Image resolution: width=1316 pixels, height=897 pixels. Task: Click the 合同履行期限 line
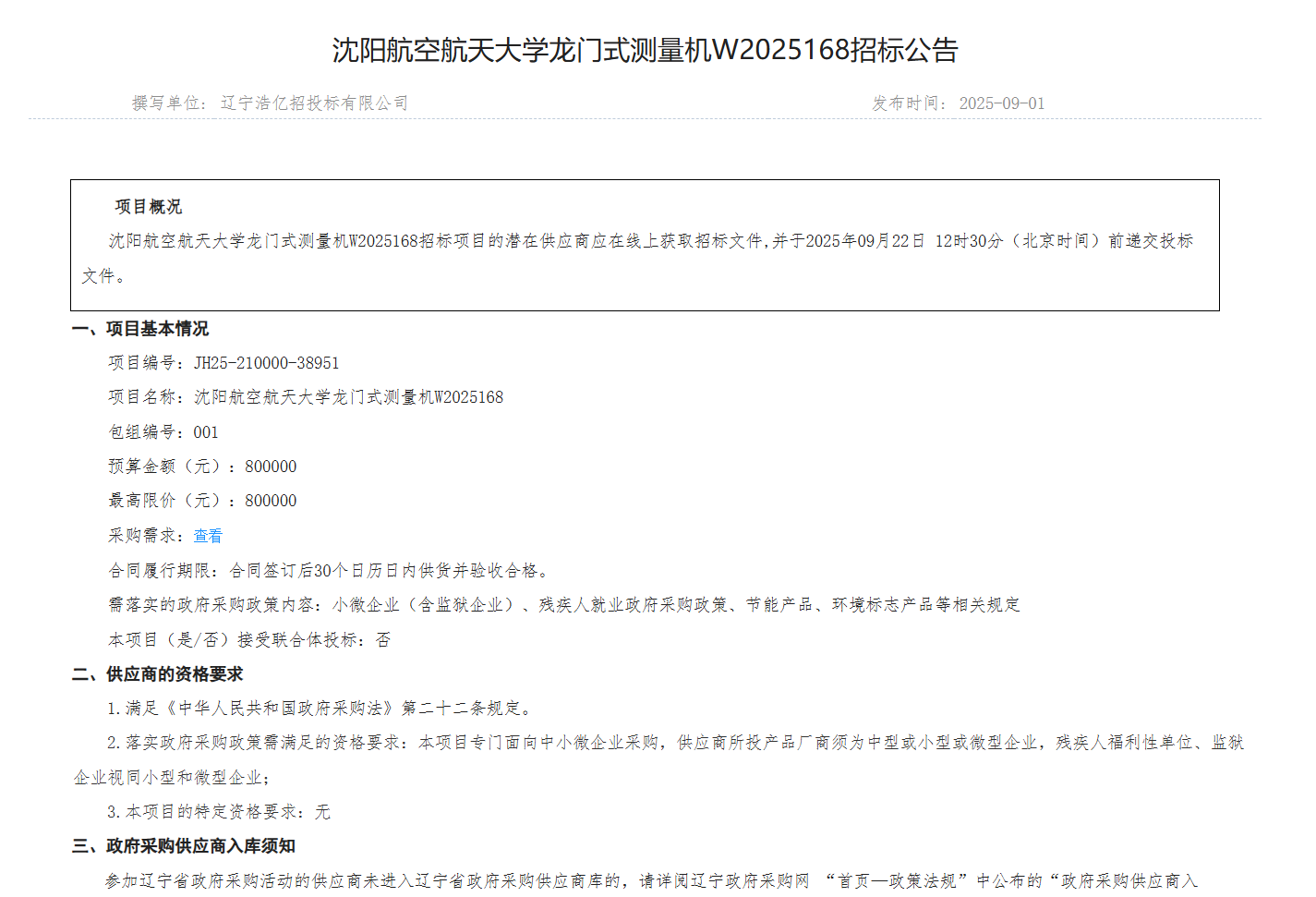[330, 571]
